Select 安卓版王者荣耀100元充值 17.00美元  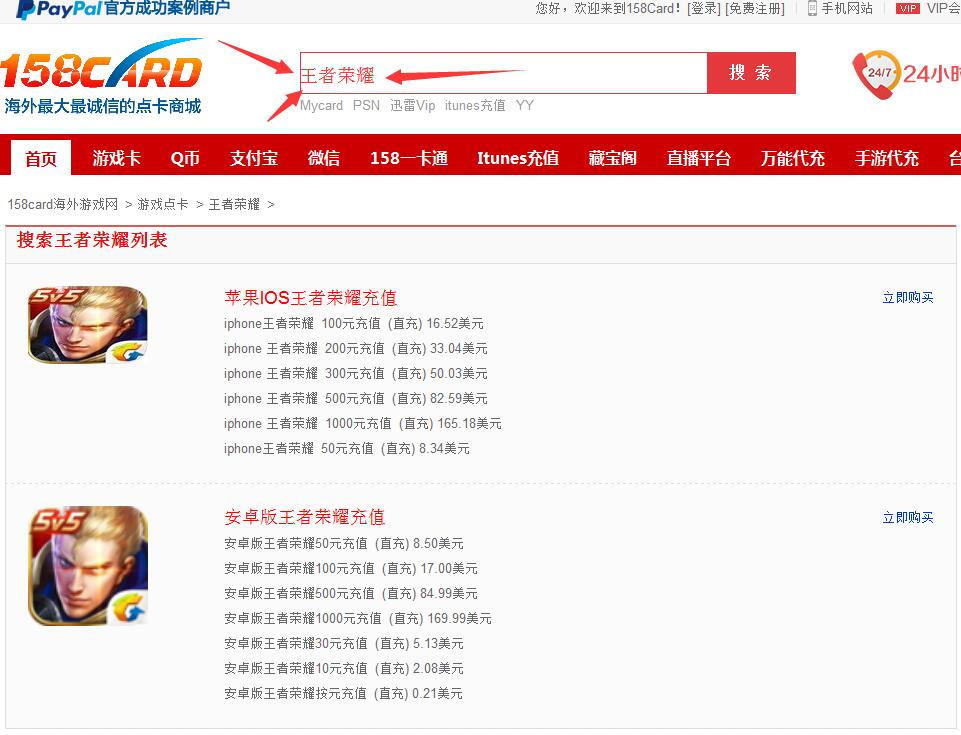[x=351, y=568]
